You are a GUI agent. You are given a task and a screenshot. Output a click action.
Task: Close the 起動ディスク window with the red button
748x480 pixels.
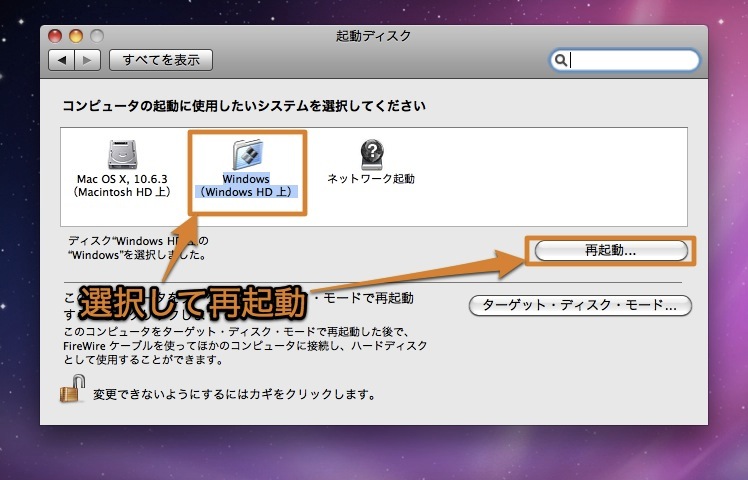55,36
